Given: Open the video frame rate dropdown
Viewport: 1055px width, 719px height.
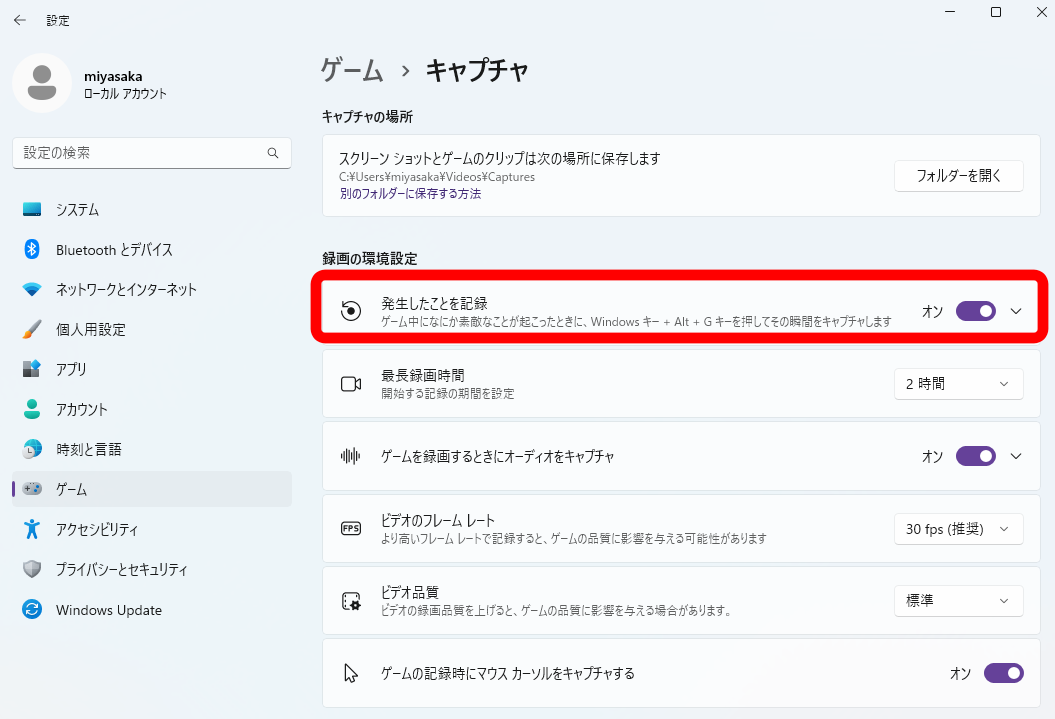Looking at the screenshot, I should 958,529.
